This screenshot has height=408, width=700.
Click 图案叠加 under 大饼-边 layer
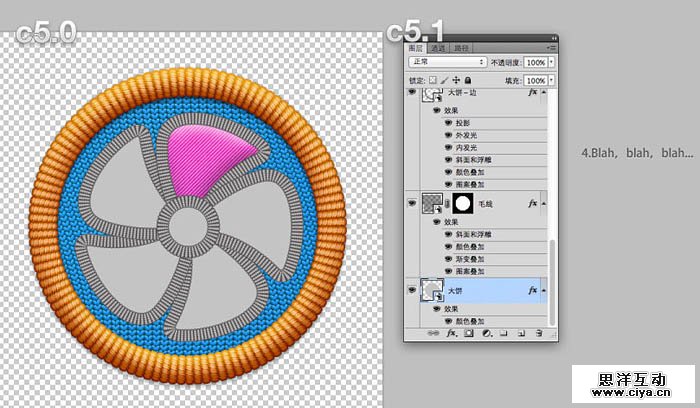470,184
